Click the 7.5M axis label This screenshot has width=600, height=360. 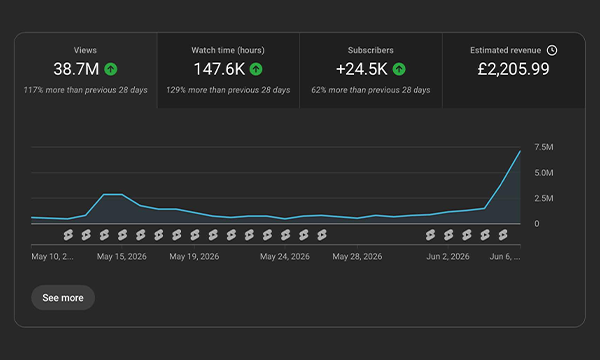544,147
